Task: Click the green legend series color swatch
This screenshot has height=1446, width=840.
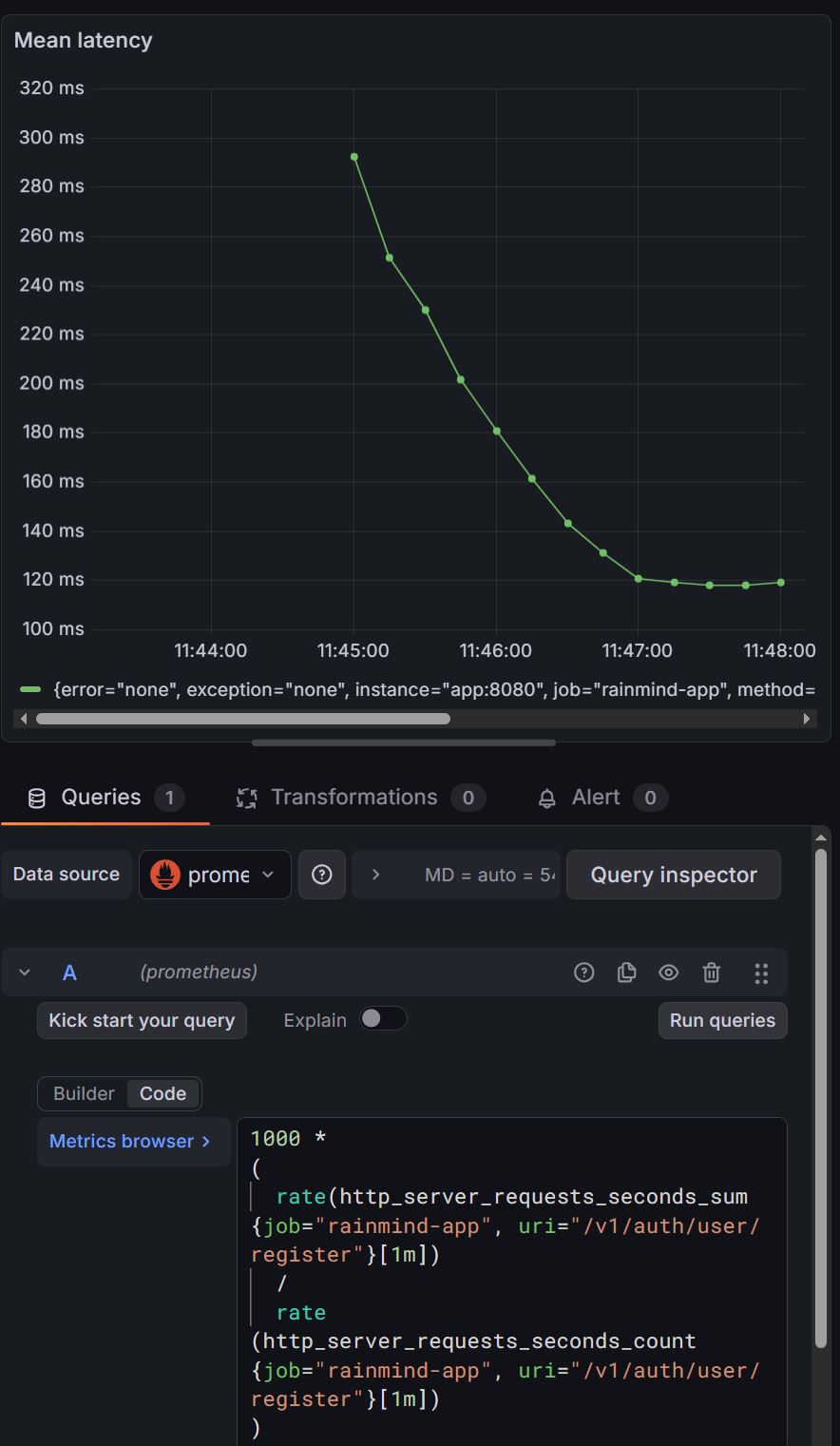Action: coord(30,689)
